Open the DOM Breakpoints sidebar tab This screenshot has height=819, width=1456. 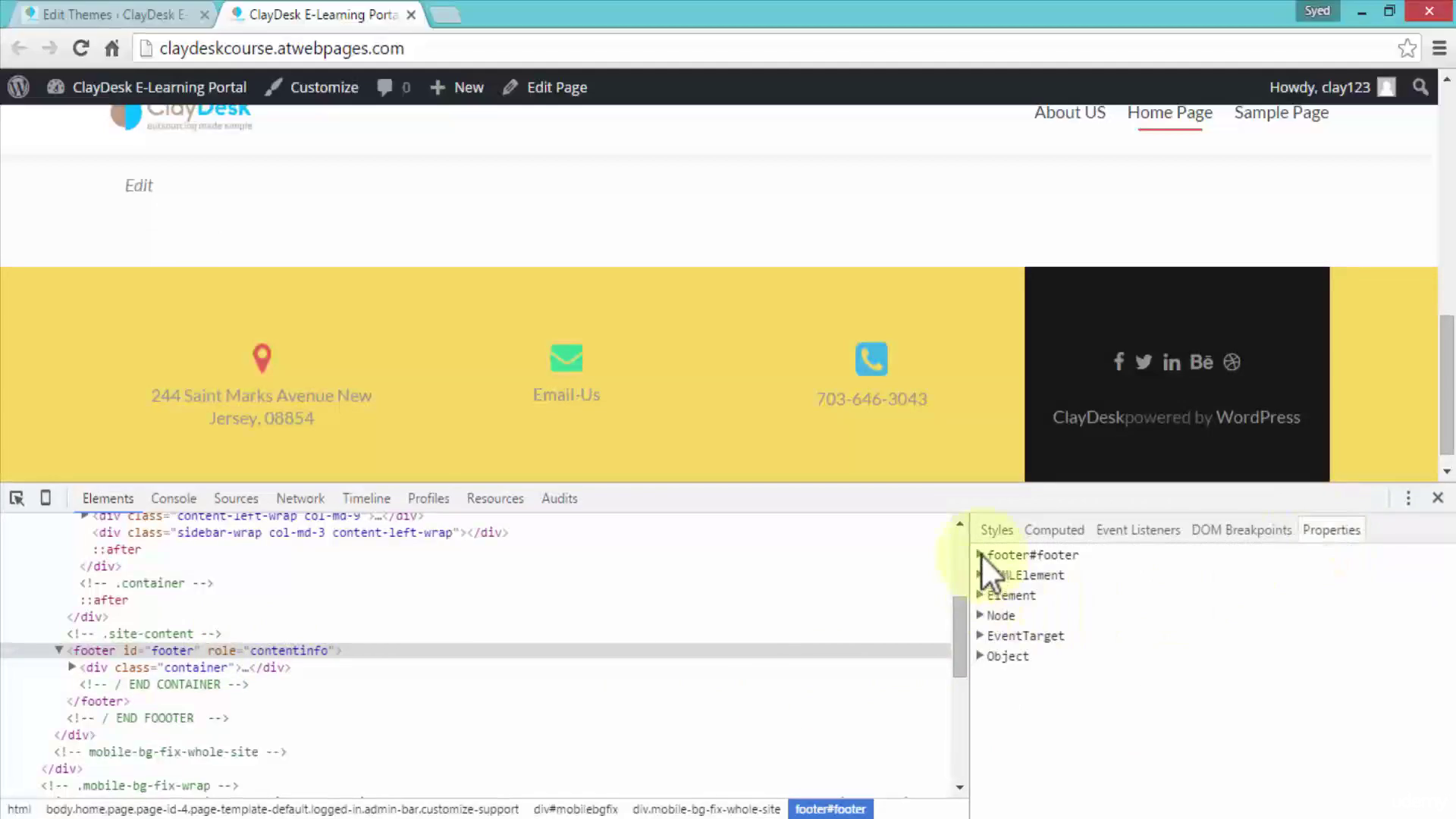[1241, 530]
